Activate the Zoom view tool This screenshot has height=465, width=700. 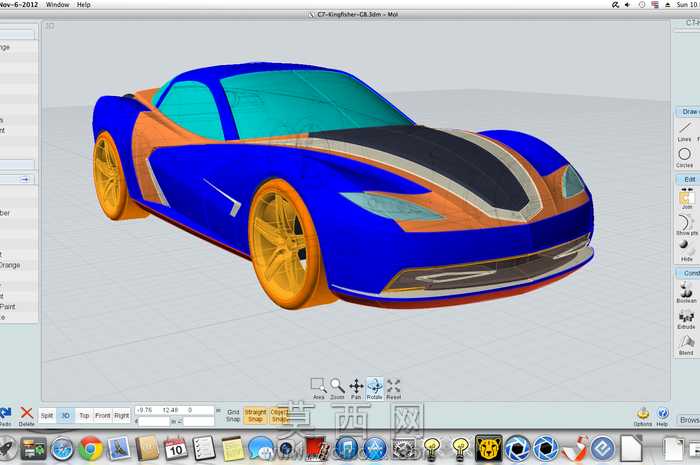tap(338, 388)
